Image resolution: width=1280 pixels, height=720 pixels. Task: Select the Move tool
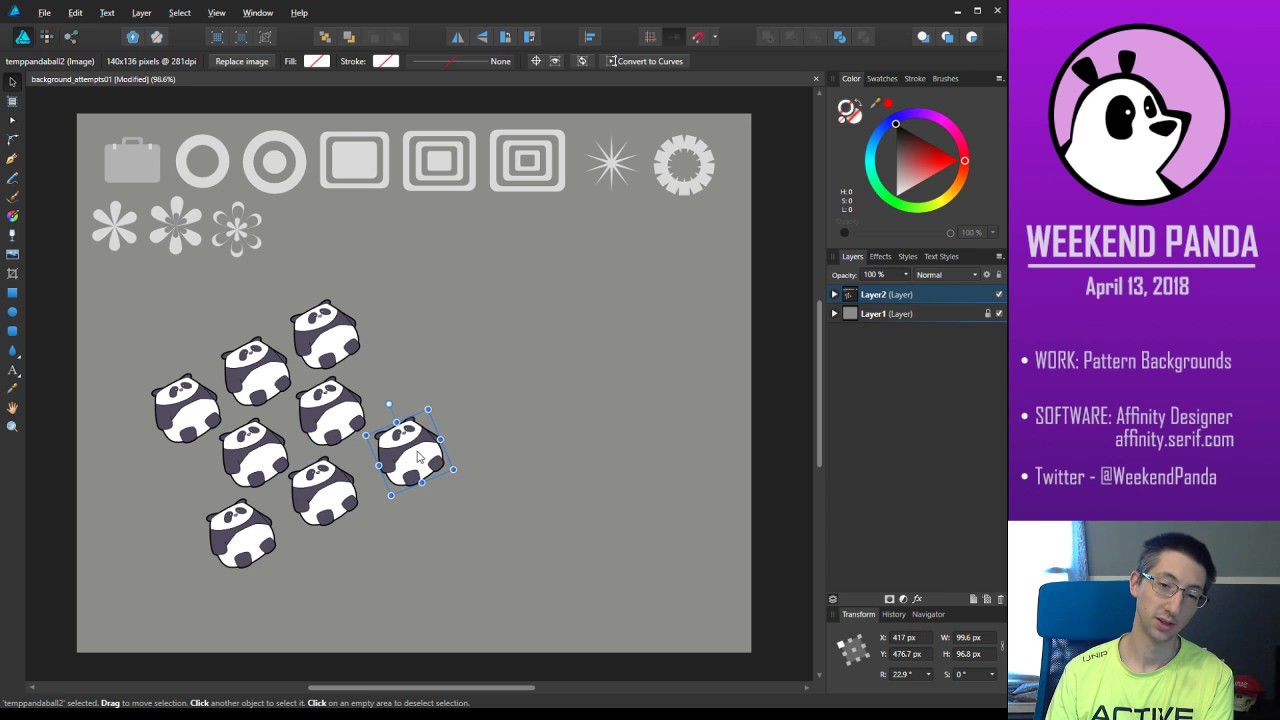point(12,82)
